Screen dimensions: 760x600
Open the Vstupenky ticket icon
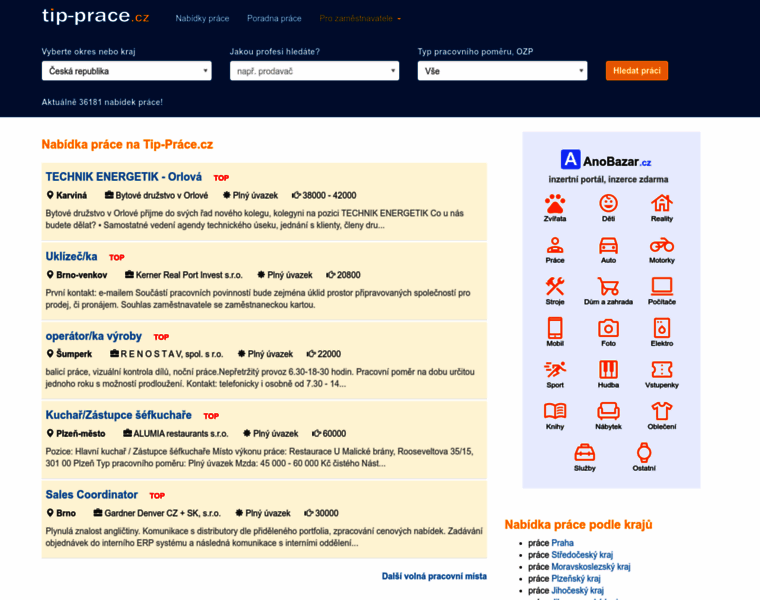coord(662,370)
